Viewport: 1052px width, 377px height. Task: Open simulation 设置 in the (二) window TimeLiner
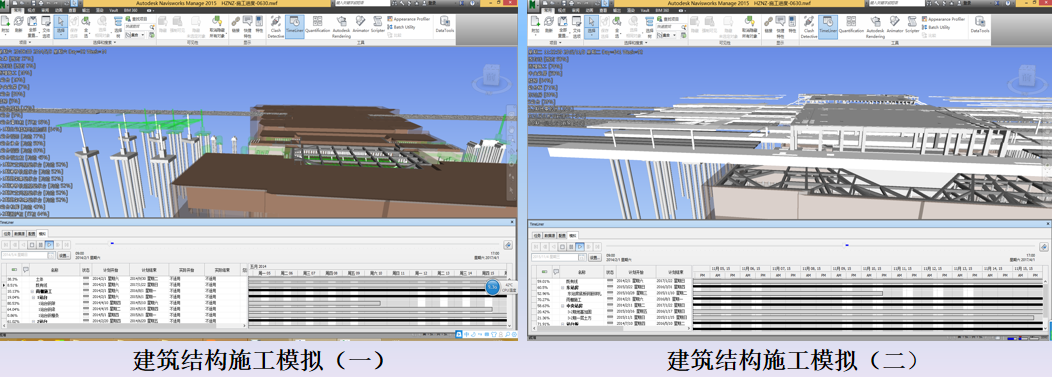tap(594, 258)
